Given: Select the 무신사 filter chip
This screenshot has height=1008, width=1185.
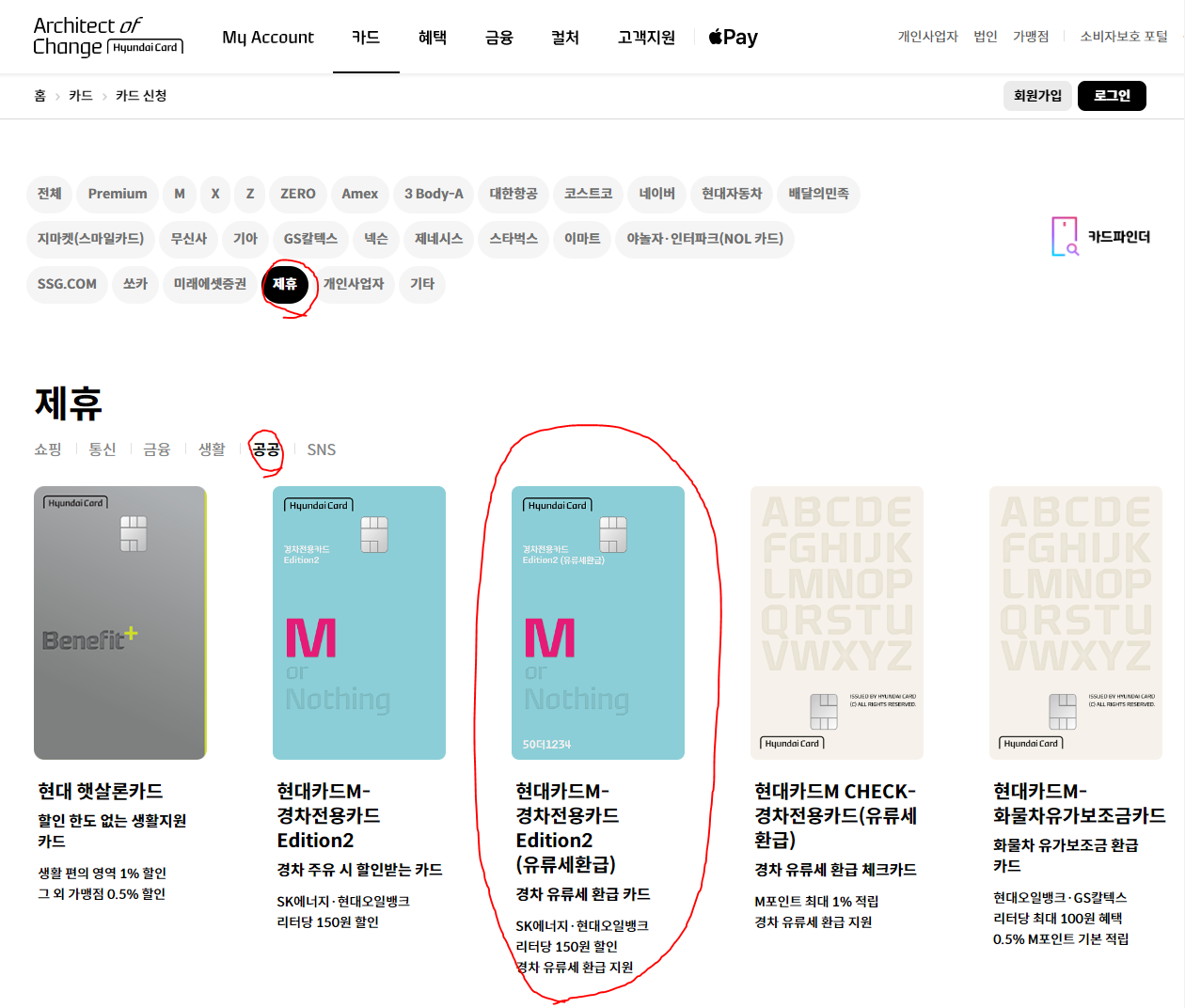Looking at the screenshot, I should click(x=189, y=239).
